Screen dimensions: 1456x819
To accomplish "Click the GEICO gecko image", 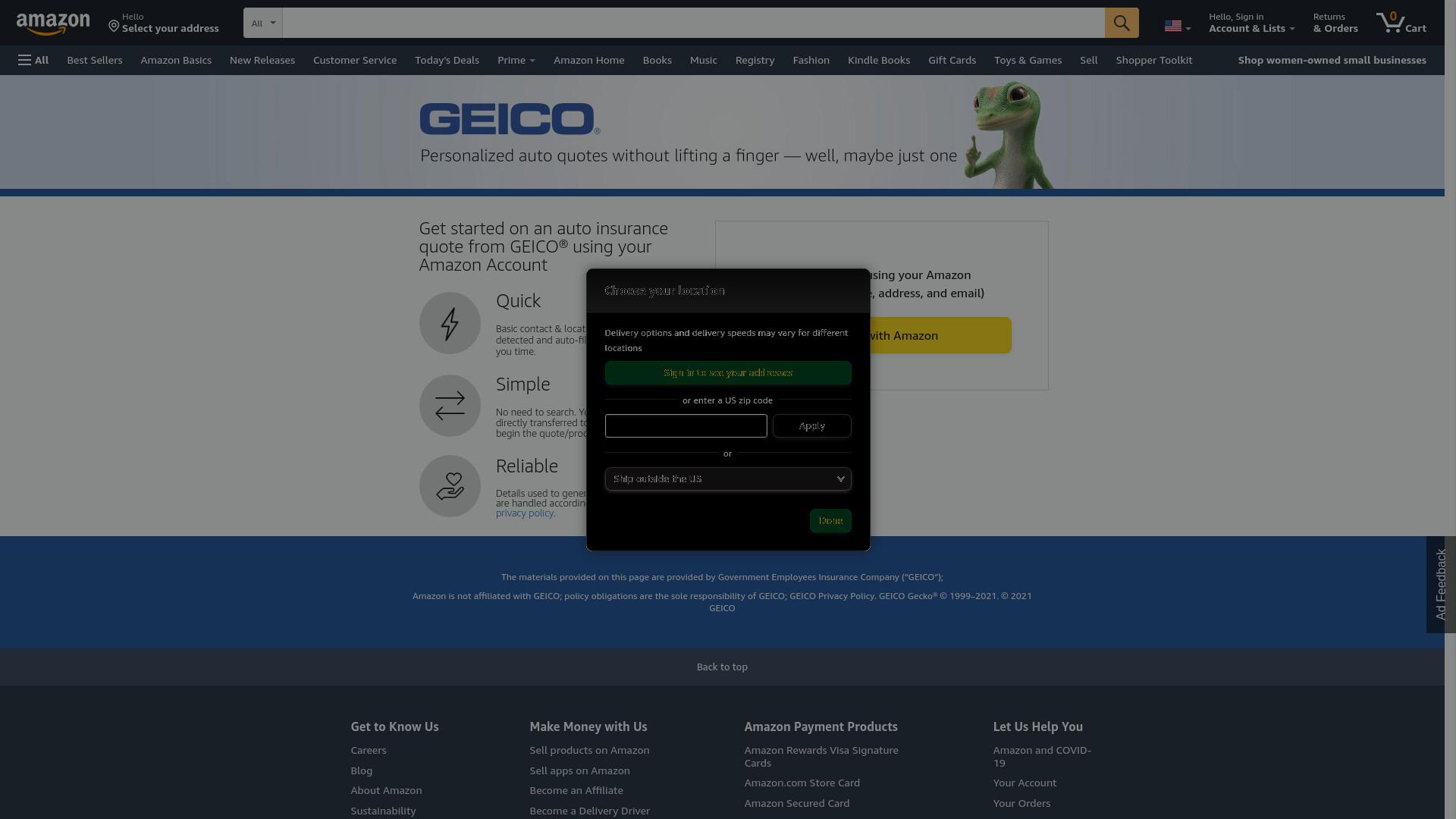I will [1009, 135].
